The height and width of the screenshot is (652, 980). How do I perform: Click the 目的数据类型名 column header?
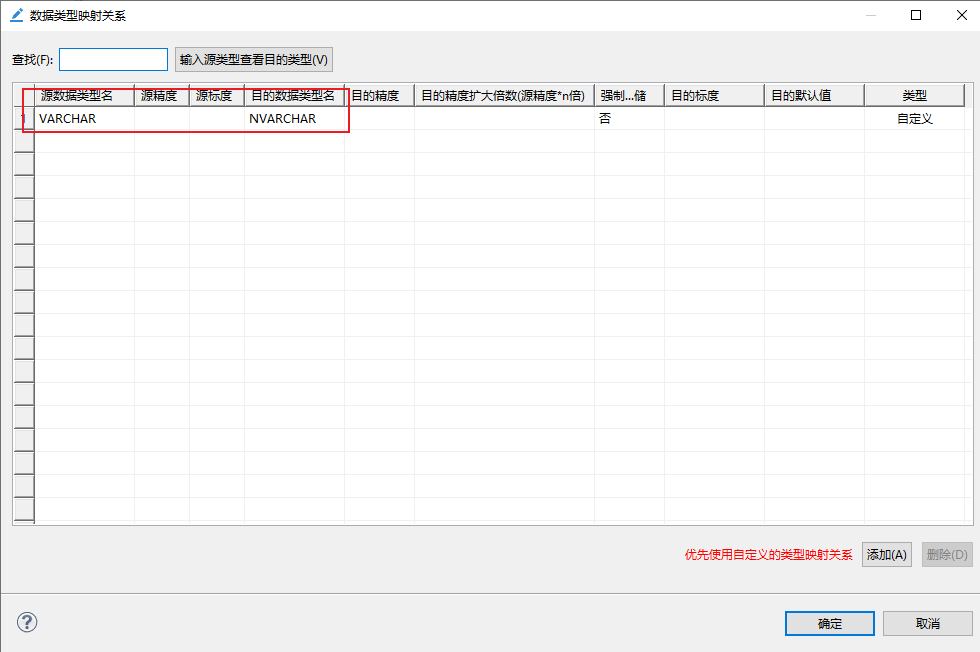[x=294, y=96]
